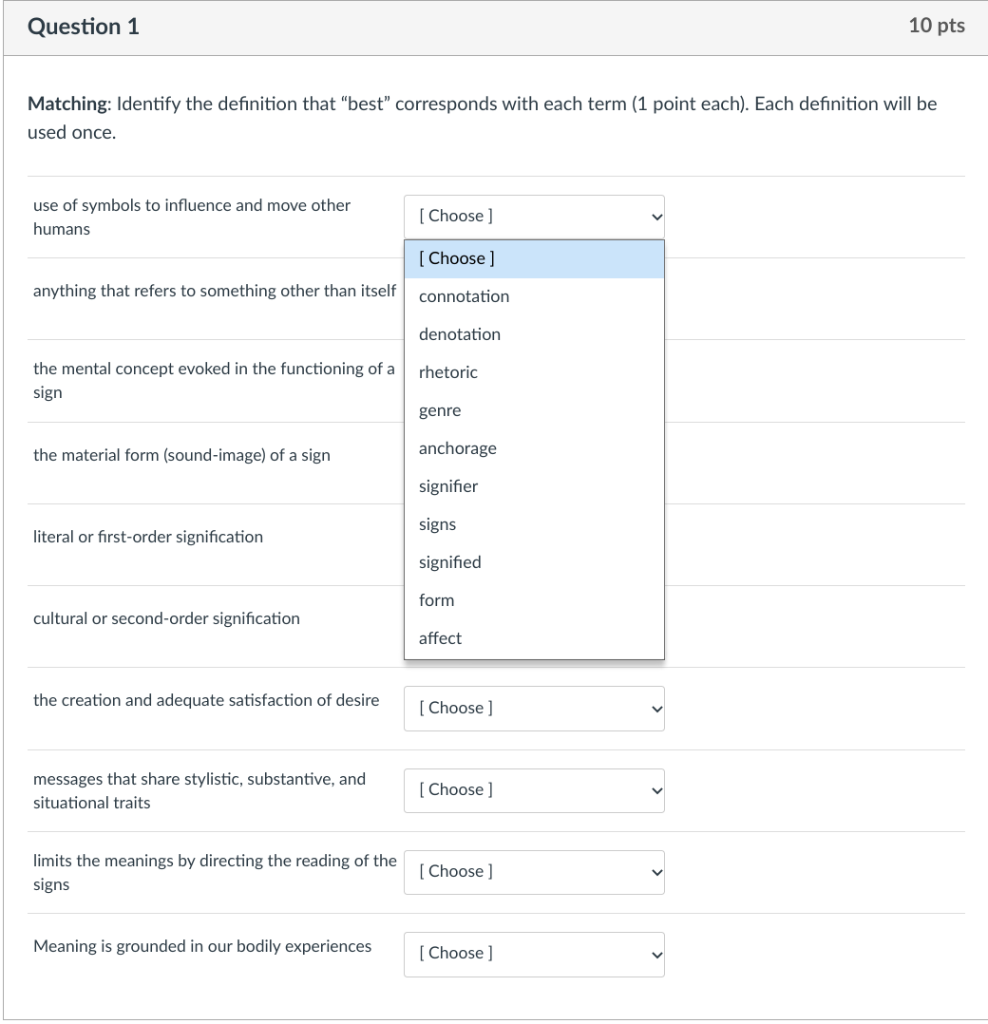Click chevron arrow of the first dropdown

(656, 217)
